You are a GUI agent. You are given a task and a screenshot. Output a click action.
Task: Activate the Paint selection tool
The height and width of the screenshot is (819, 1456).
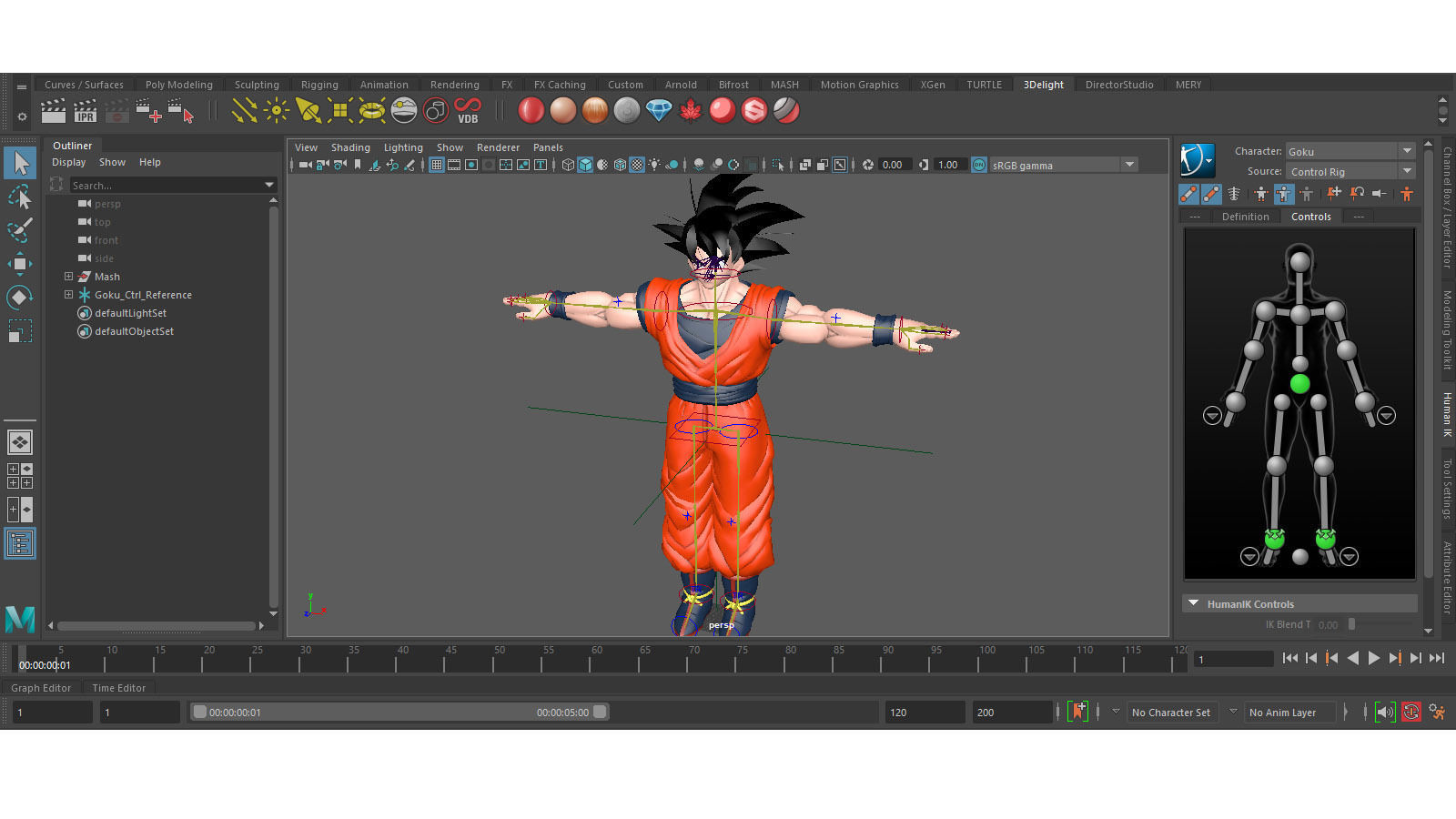point(20,230)
